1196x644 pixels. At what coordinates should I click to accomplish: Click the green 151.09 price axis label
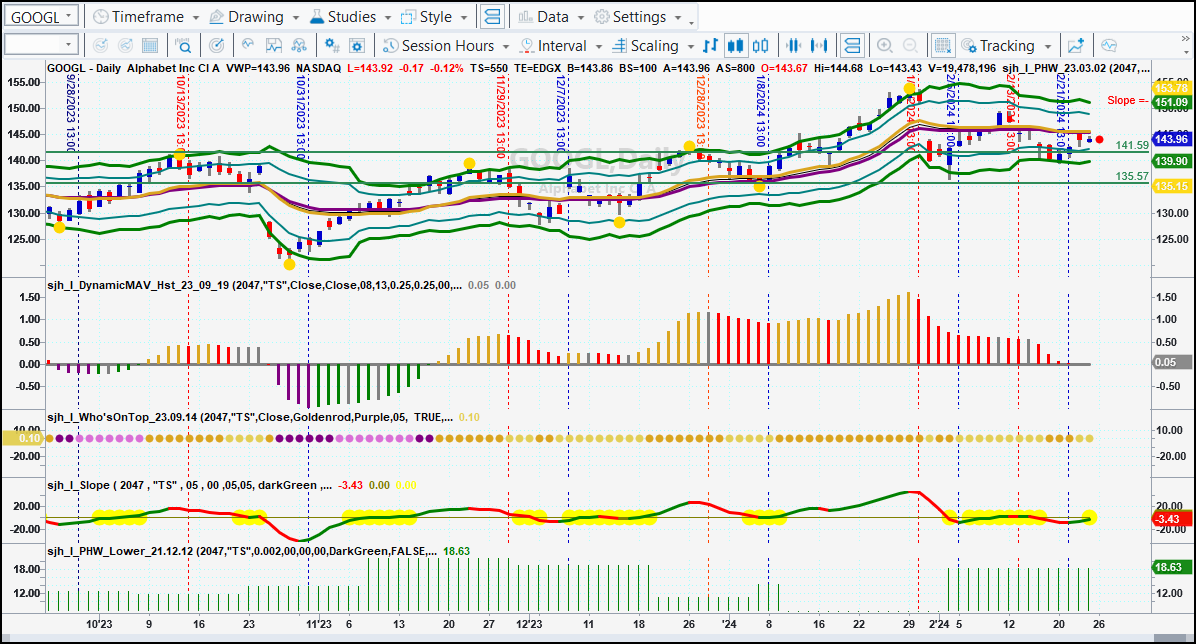pyautogui.click(x=1172, y=102)
